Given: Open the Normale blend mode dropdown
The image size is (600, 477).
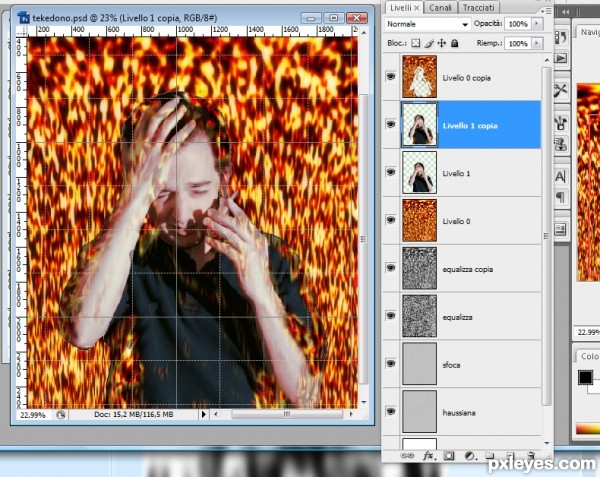Looking at the screenshot, I should tap(427, 24).
